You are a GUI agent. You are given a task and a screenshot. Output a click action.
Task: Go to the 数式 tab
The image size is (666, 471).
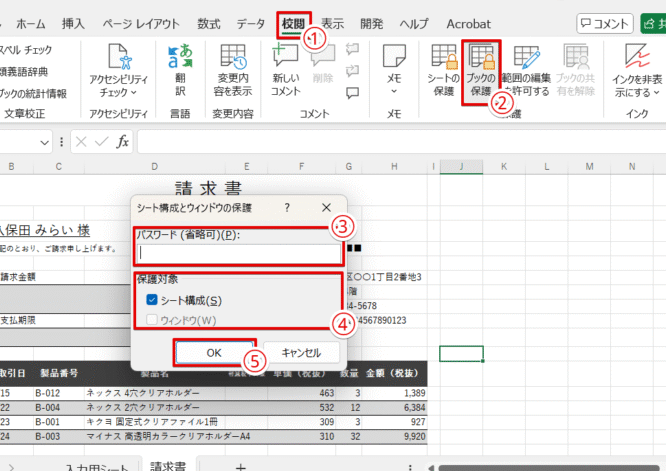pyautogui.click(x=209, y=24)
